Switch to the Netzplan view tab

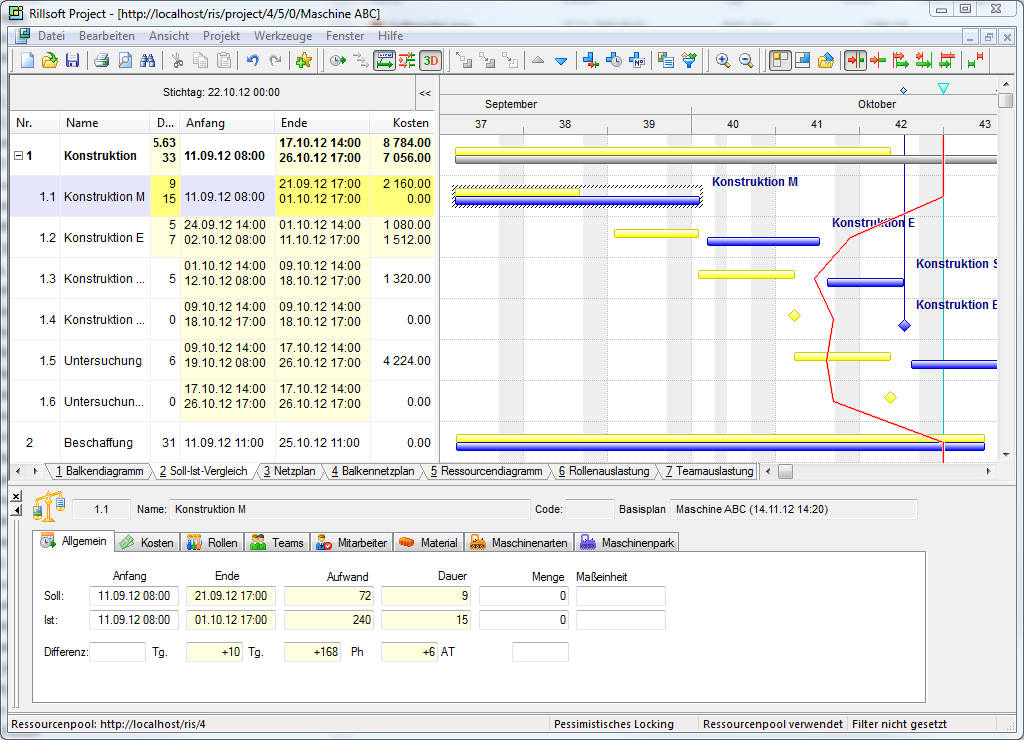click(289, 471)
